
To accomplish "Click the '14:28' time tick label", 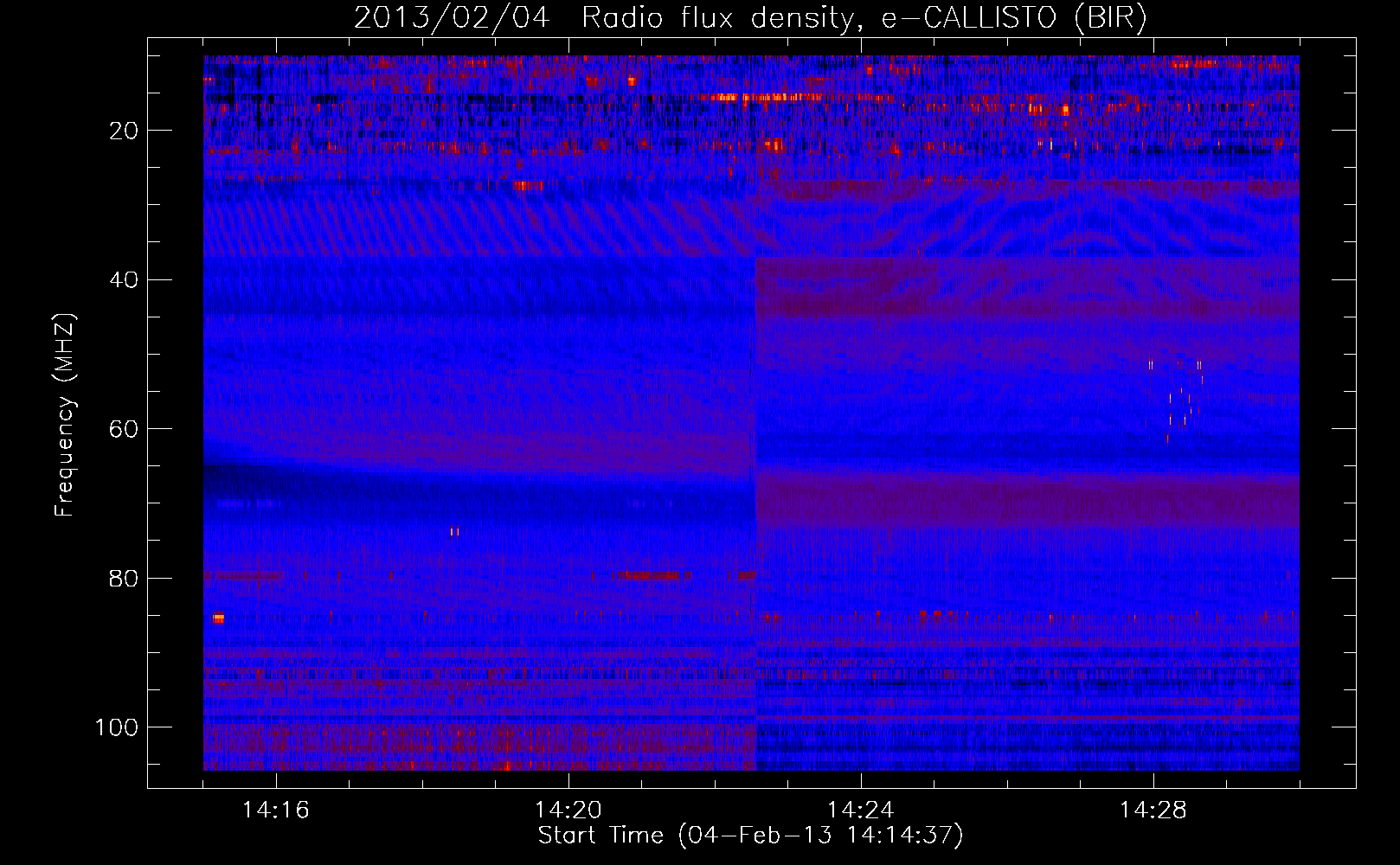I will click(1153, 811).
